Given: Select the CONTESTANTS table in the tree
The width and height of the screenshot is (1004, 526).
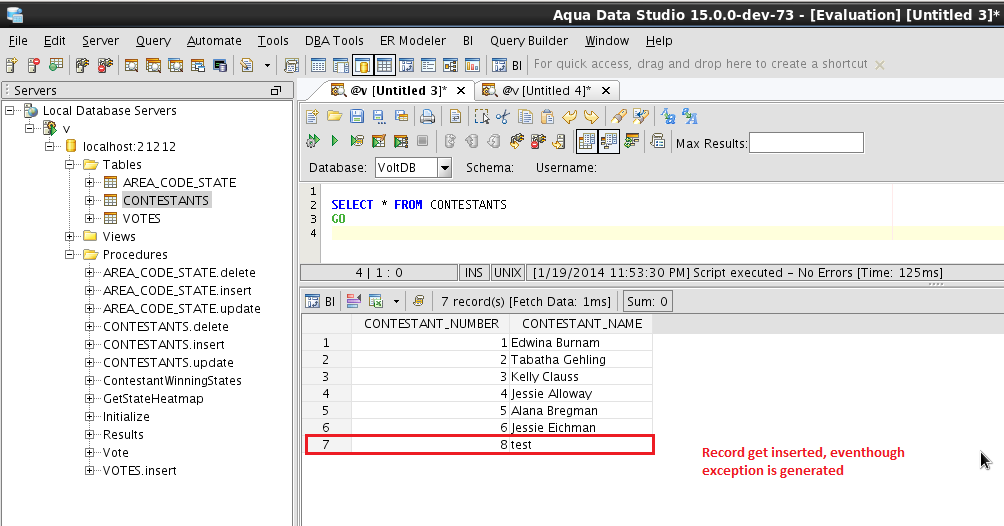Looking at the screenshot, I should click(x=166, y=201).
